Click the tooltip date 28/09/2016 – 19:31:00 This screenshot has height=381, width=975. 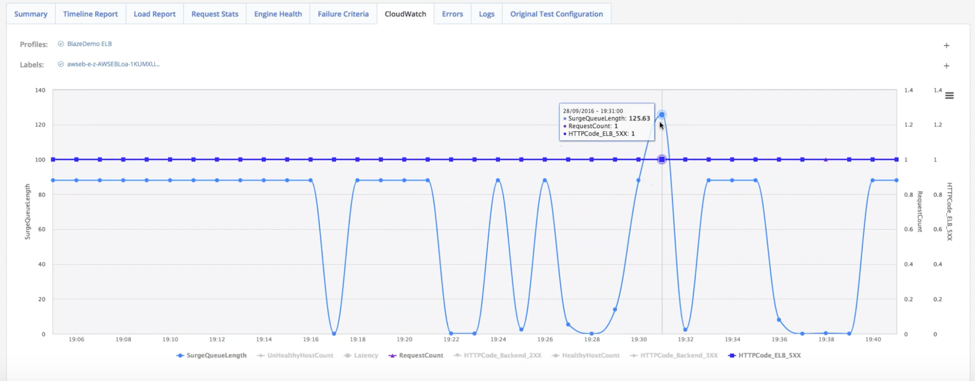tap(593, 110)
